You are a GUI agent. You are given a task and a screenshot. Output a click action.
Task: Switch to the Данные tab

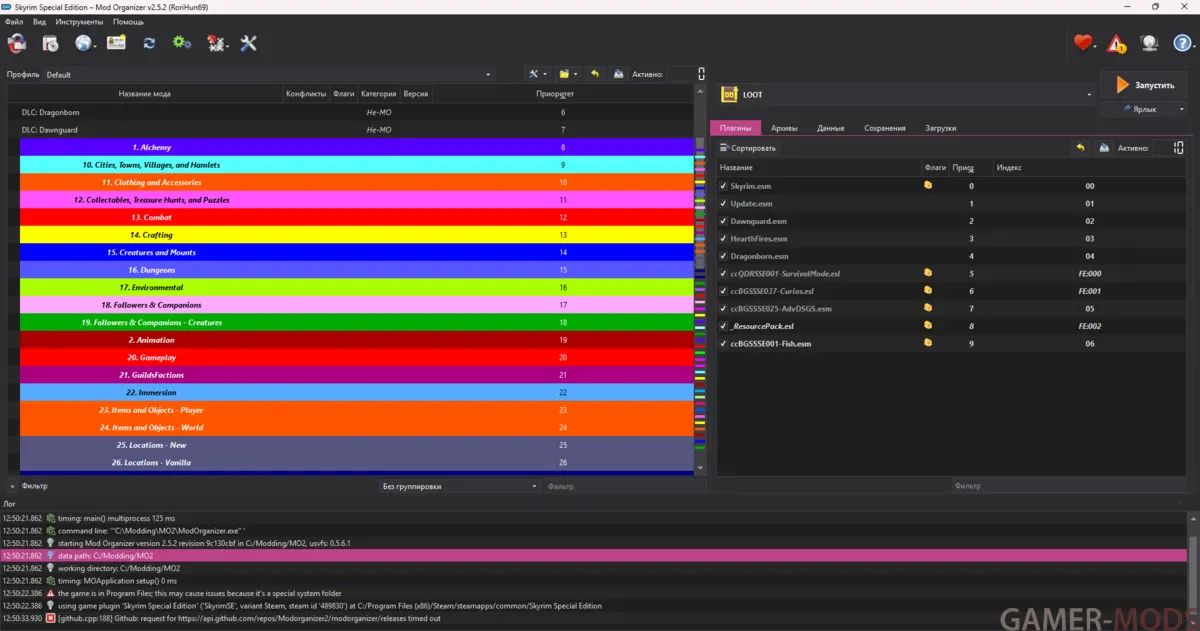pyautogui.click(x=830, y=128)
